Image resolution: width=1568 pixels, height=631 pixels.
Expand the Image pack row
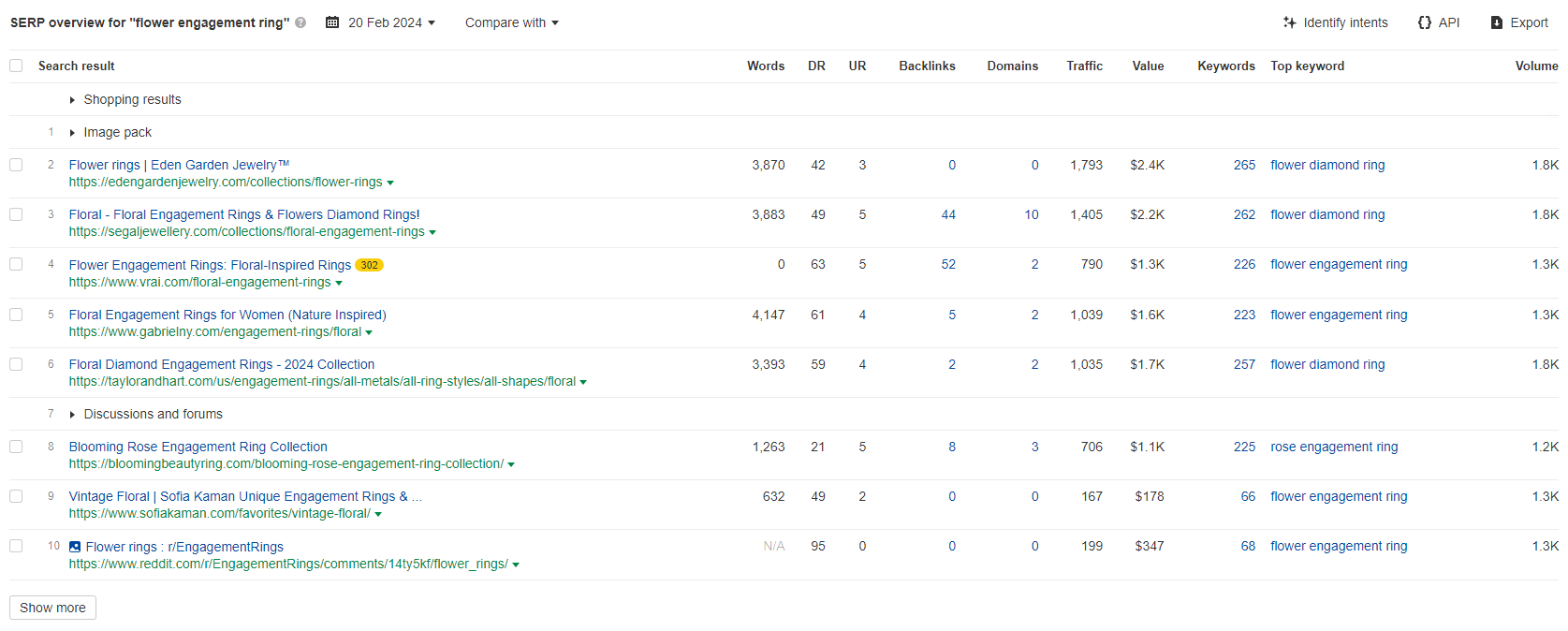click(72, 133)
